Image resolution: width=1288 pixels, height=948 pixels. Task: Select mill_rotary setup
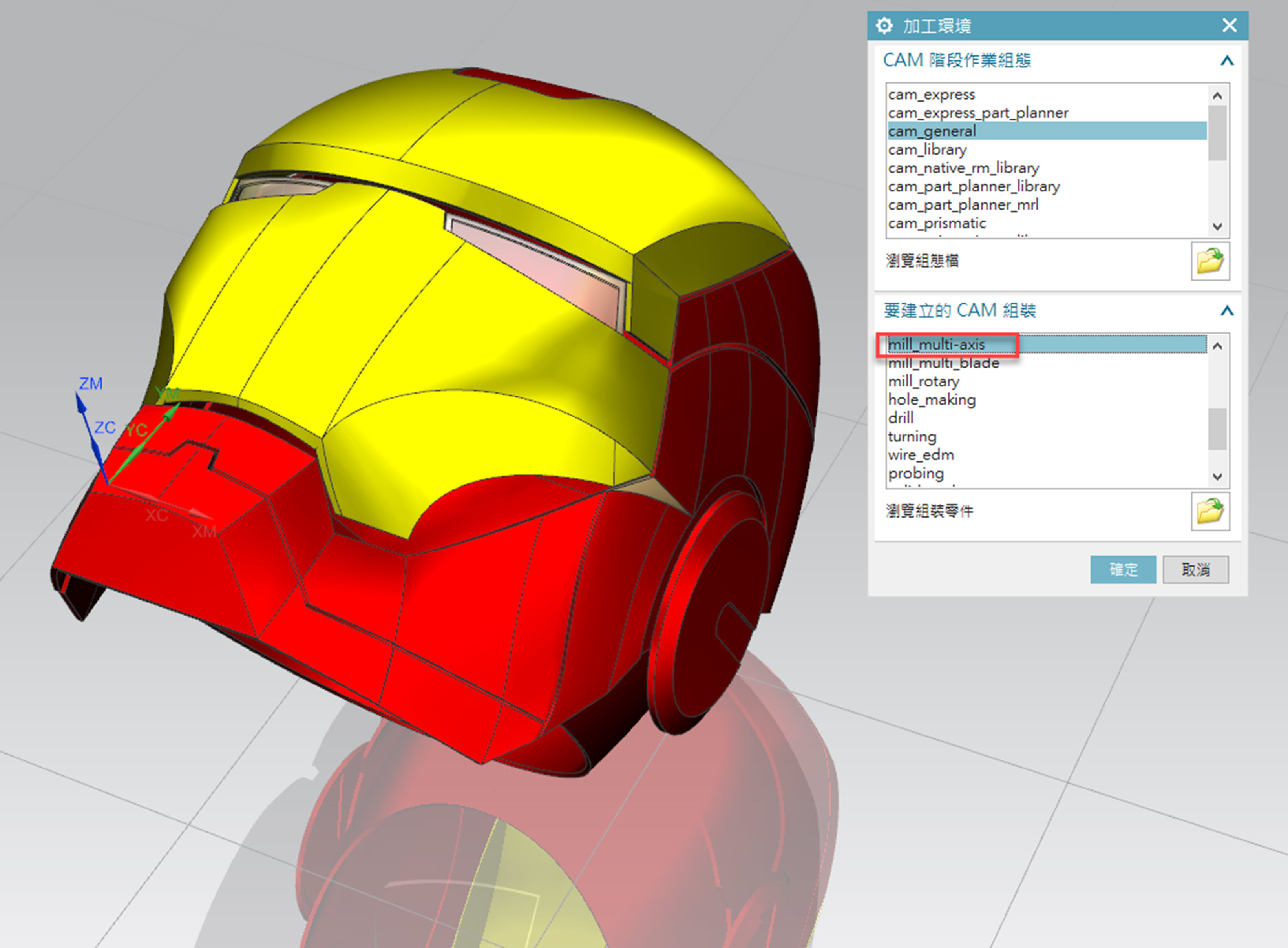tap(1047, 381)
